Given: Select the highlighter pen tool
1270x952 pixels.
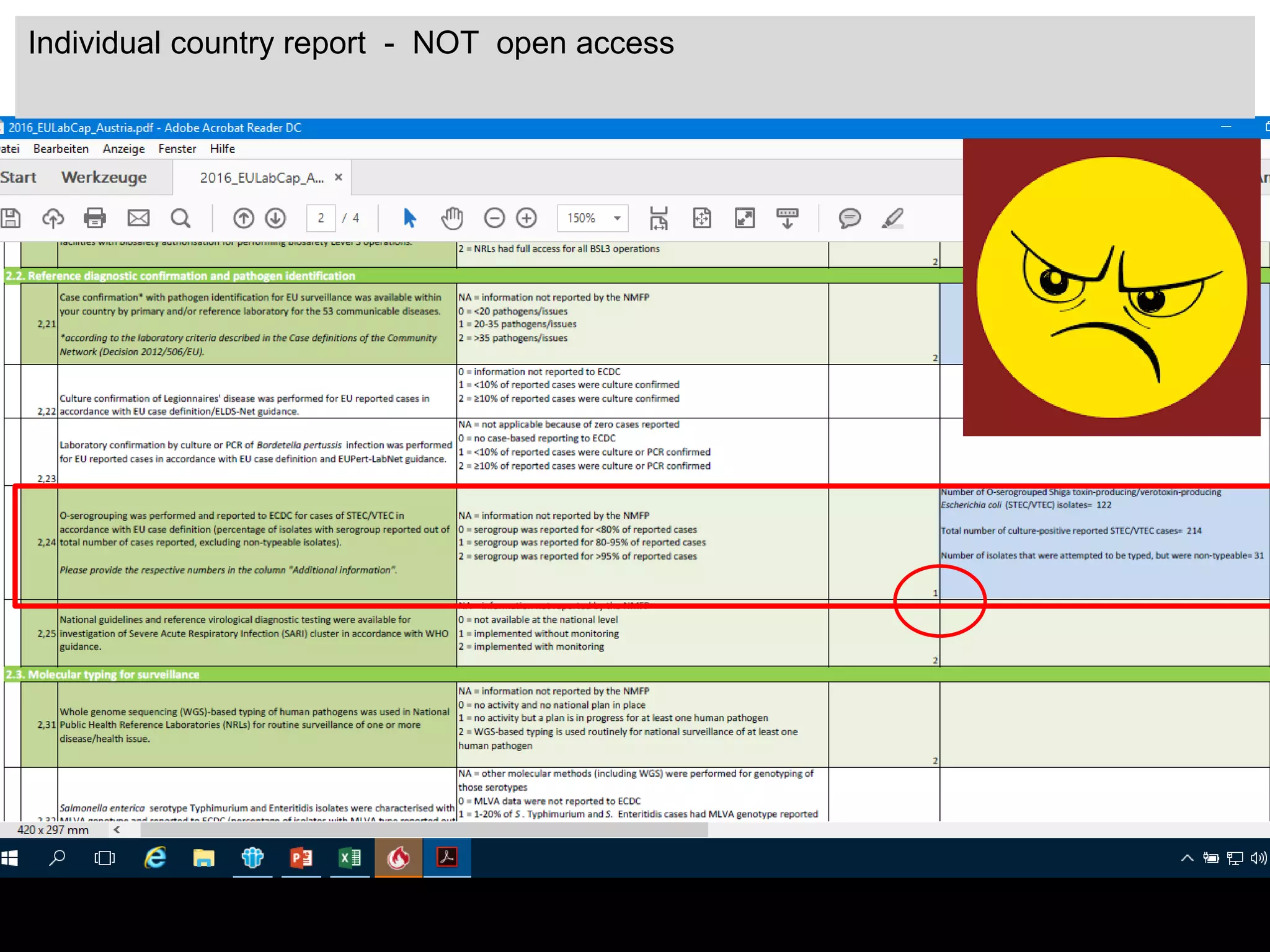Looking at the screenshot, I should tap(892, 218).
